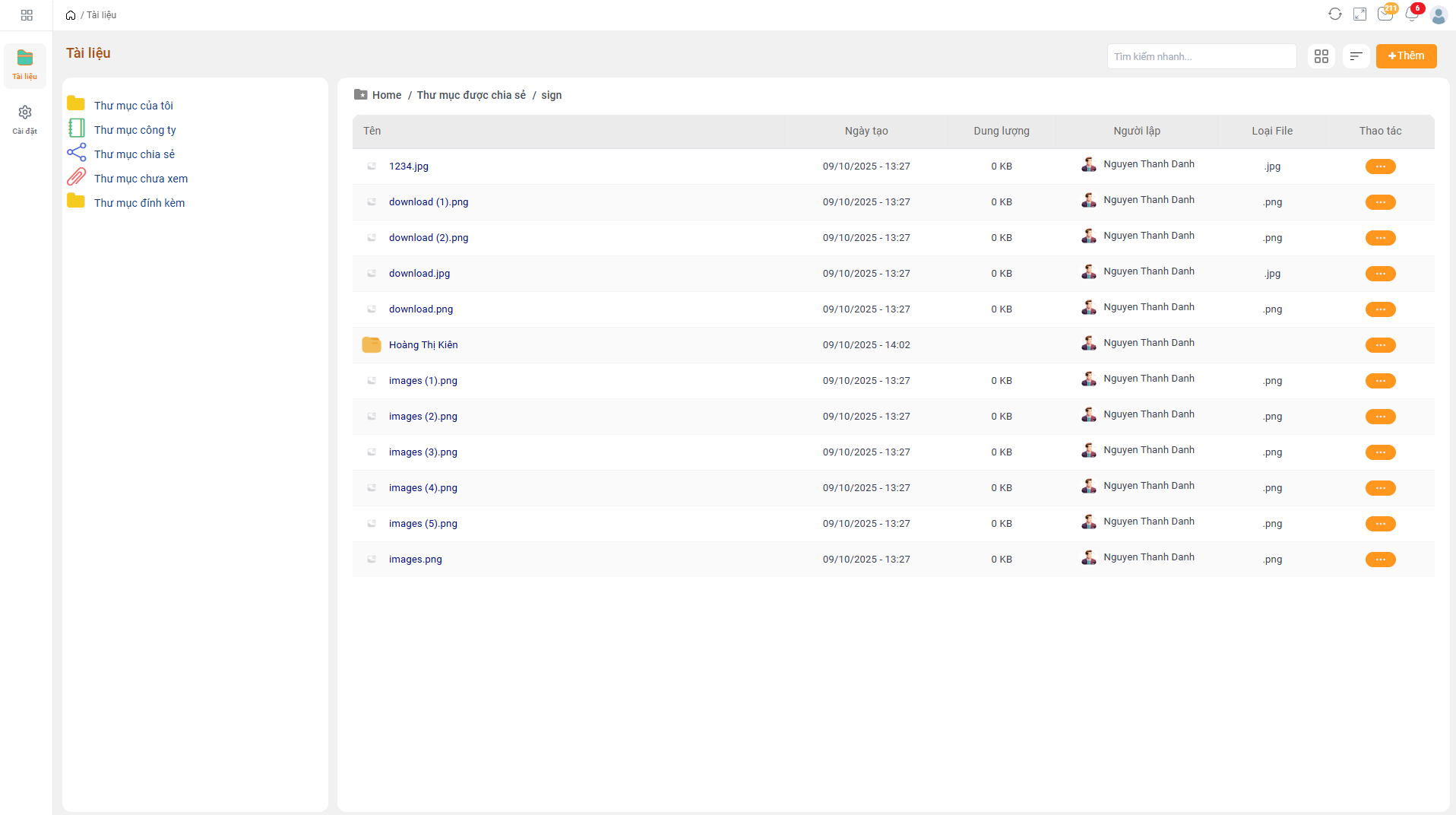1456x815 pixels.
Task: Open actions menu for 1234.jpg
Action: point(1380,166)
